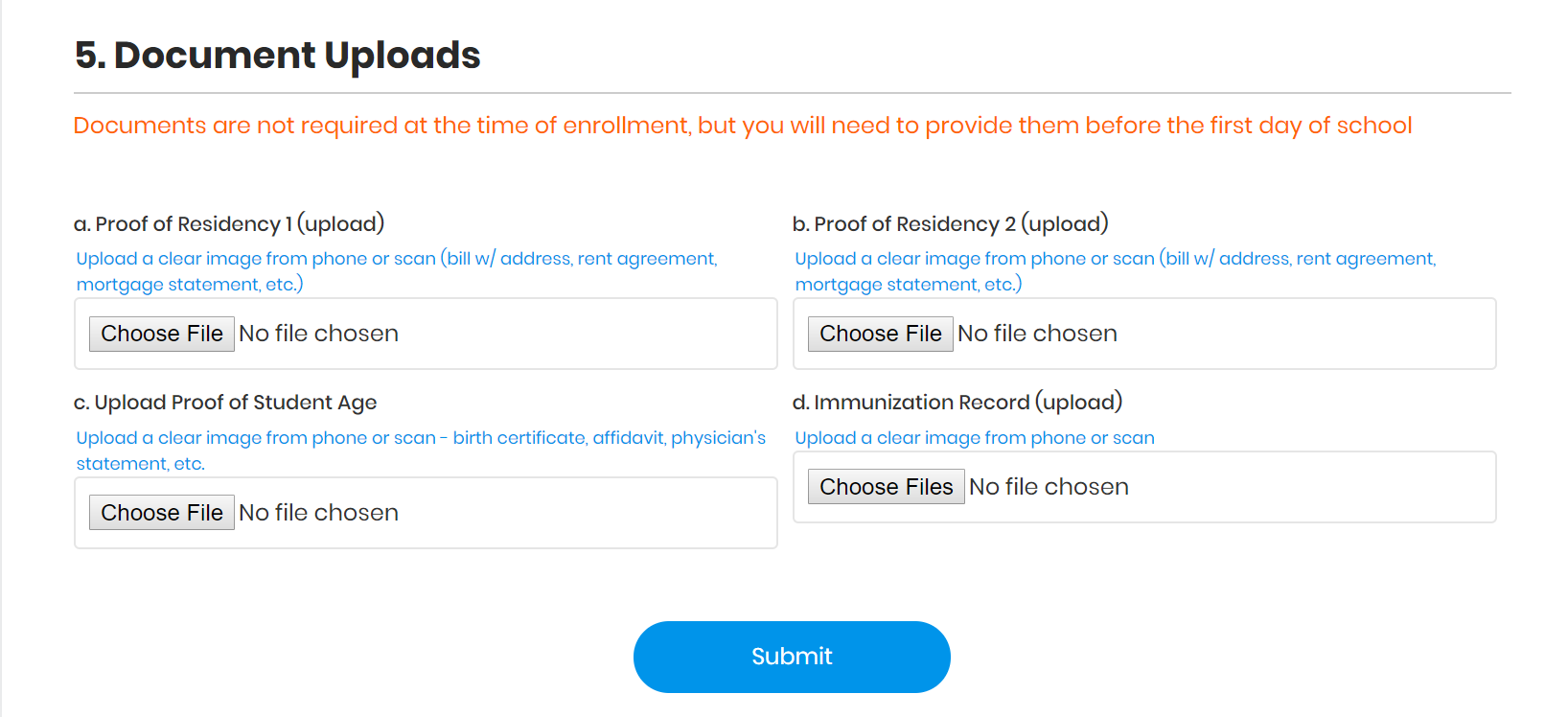
Task: Click Choose Files for Immunization Record
Action: pyautogui.click(x=886, y=487)
